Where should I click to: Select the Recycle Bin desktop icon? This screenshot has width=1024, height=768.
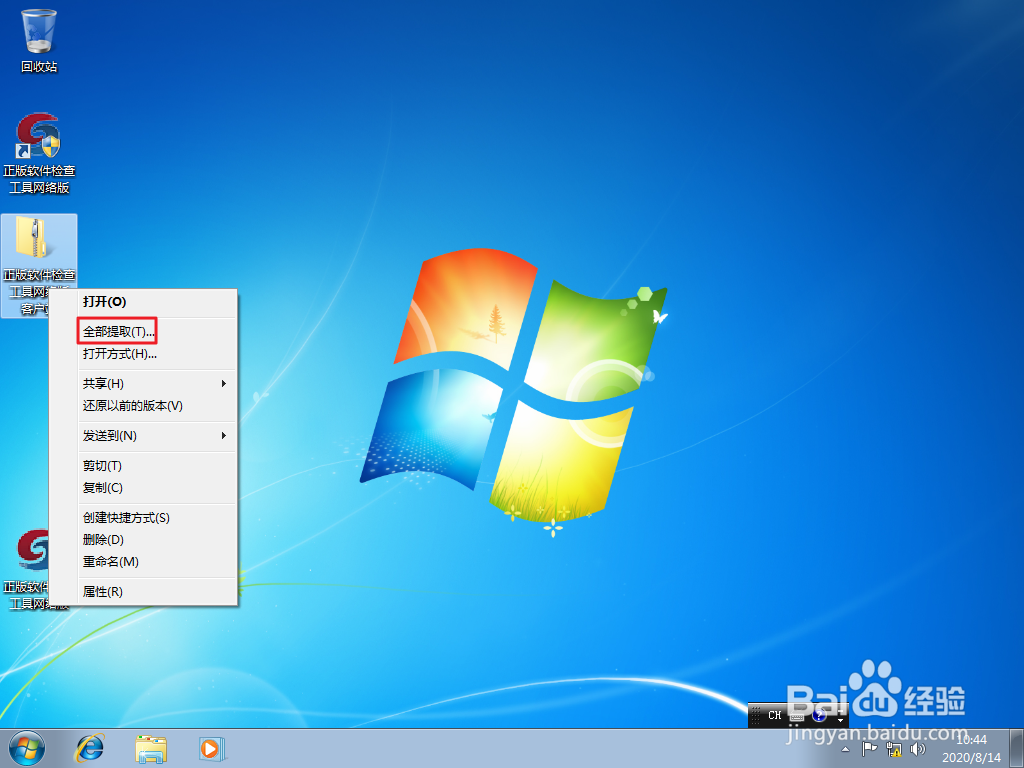tap(39, 40)
